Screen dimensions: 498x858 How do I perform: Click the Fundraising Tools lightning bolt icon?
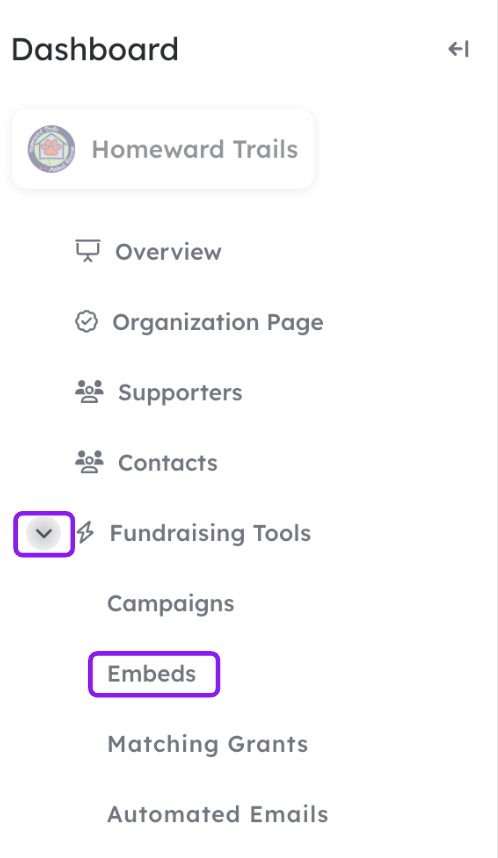coord(85,532)
